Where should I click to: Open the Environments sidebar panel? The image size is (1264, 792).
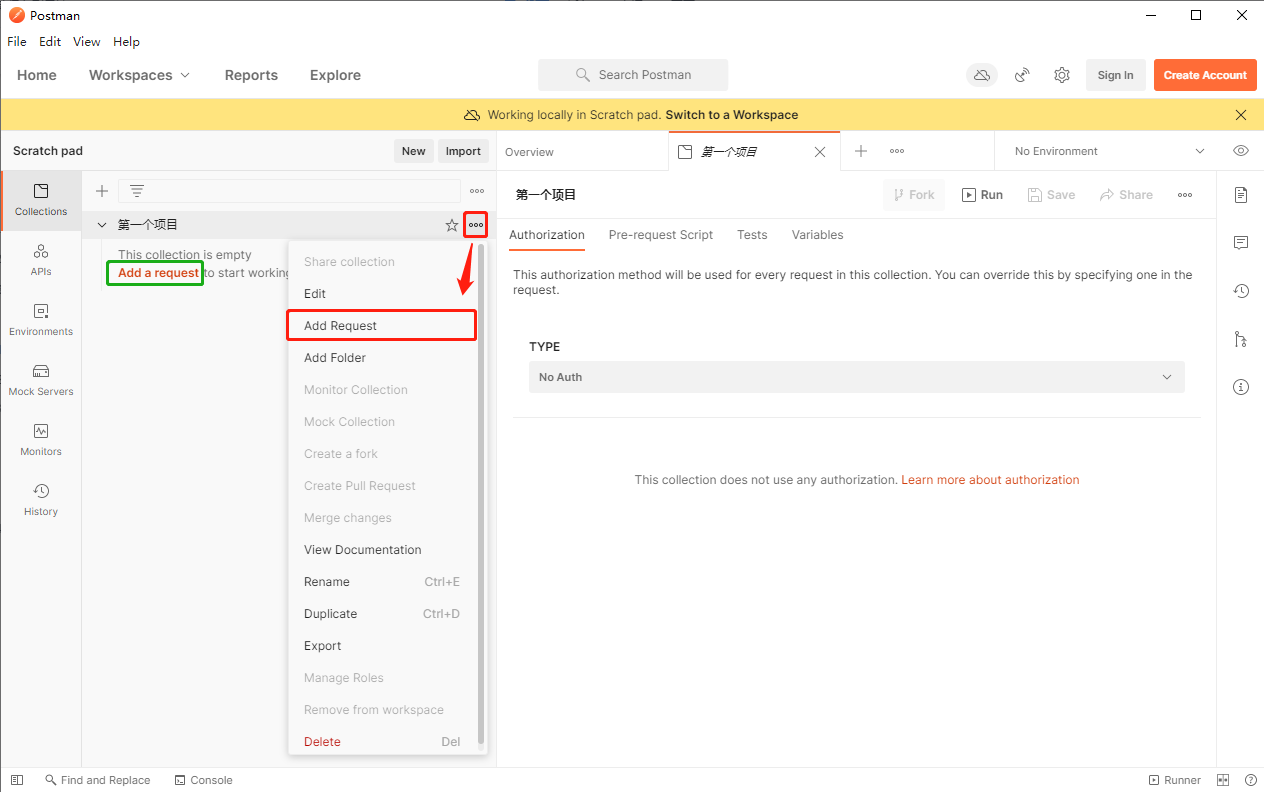tap(41, 320)
